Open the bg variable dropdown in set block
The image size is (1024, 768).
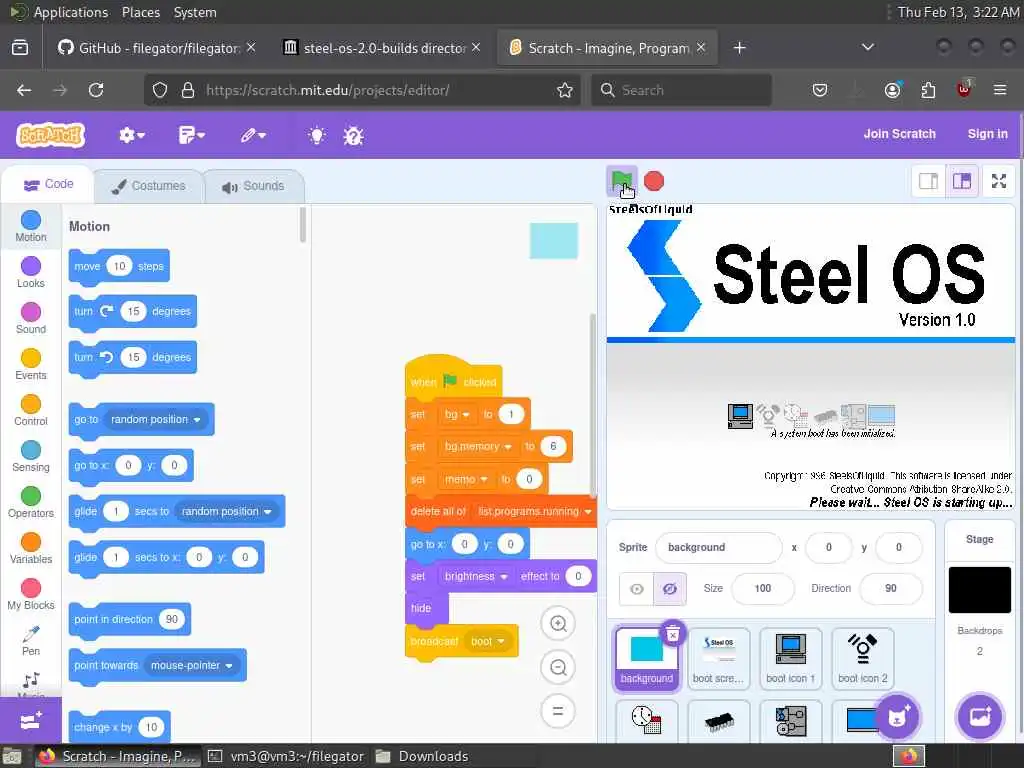(456, 415)
